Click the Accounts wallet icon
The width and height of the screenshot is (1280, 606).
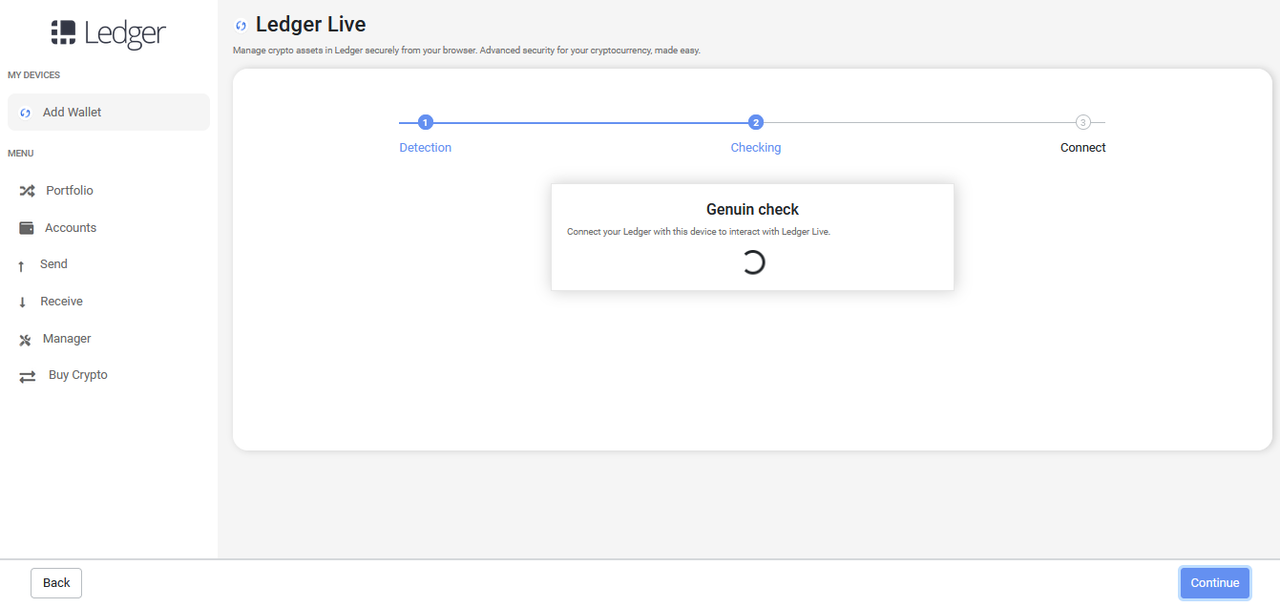point(27,228)
